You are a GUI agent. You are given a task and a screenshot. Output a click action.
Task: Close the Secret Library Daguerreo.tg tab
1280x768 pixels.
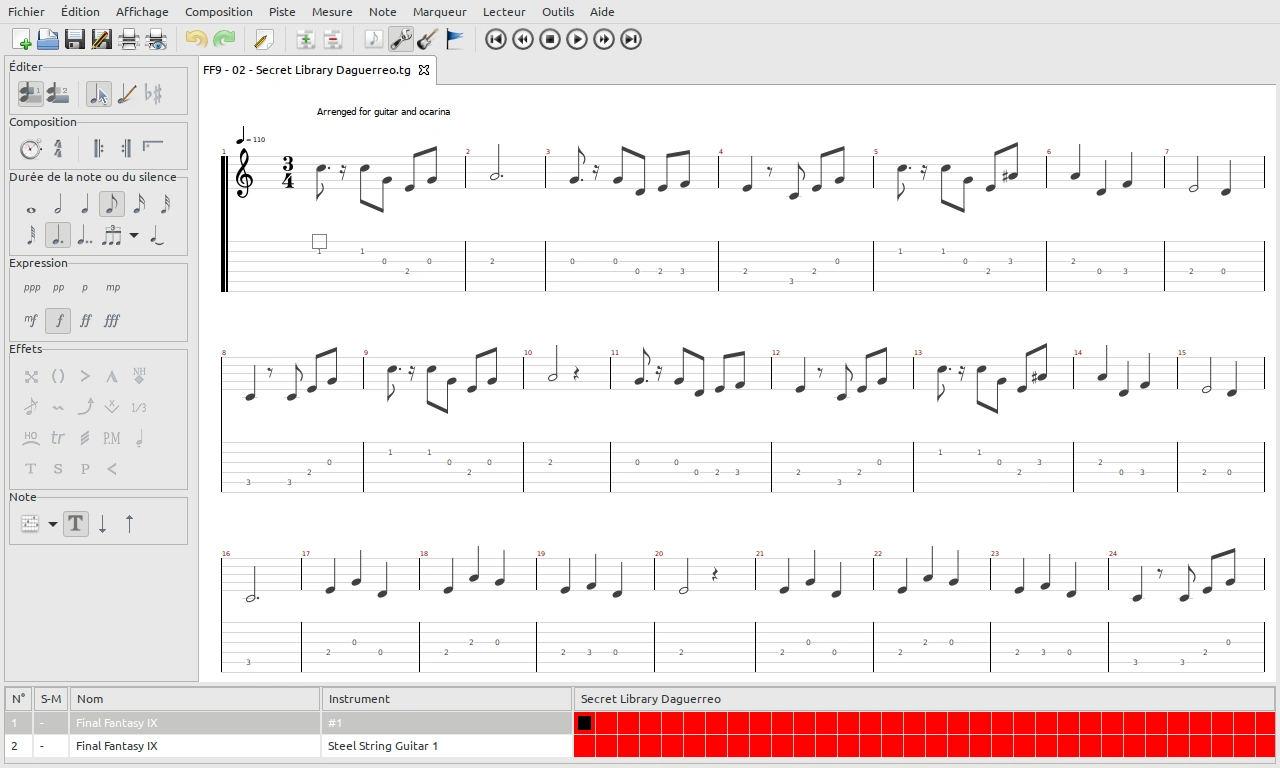pos(424,70)
